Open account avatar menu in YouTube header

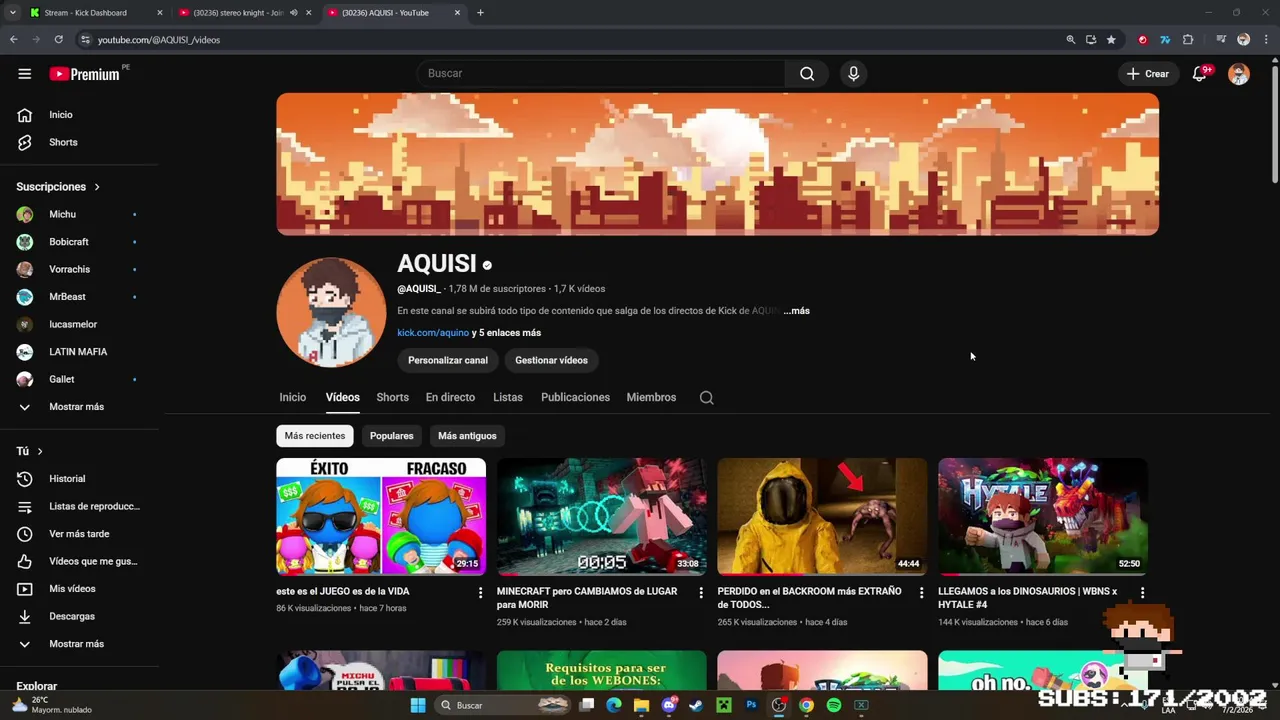(1239, 74)
